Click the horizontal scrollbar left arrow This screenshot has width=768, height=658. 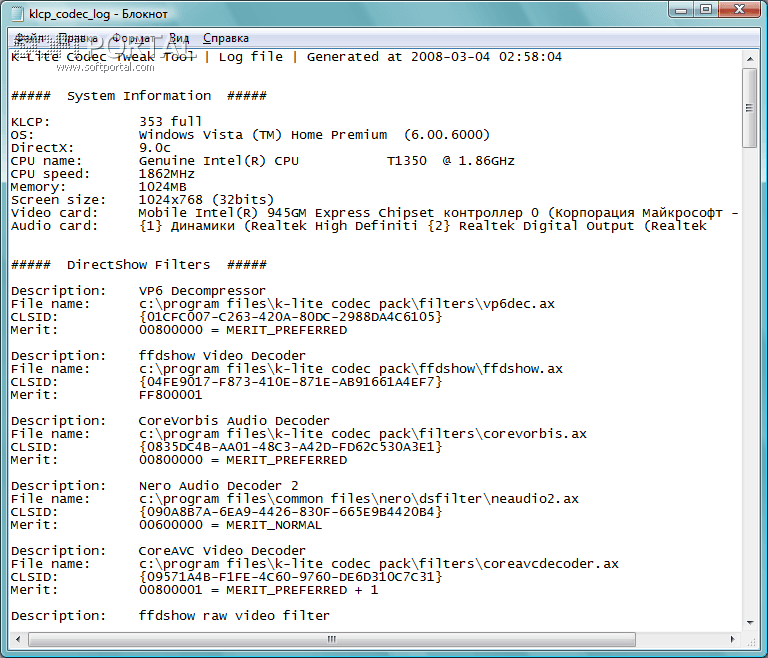point(18,639)
